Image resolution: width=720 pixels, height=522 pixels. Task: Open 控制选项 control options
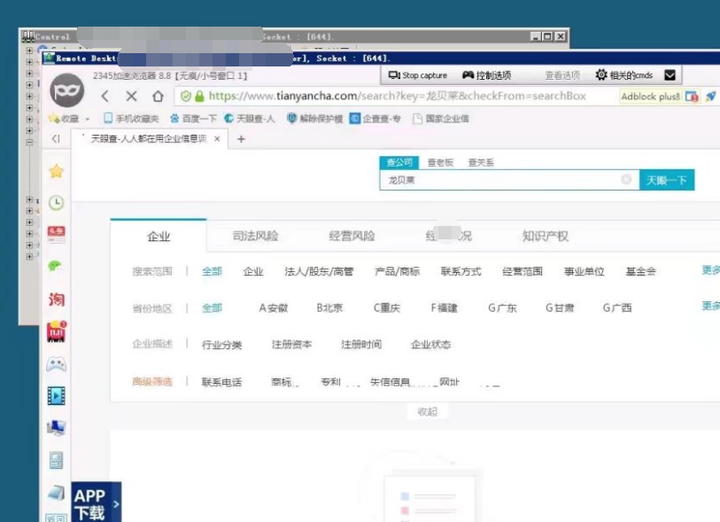(x=486, y=75)
